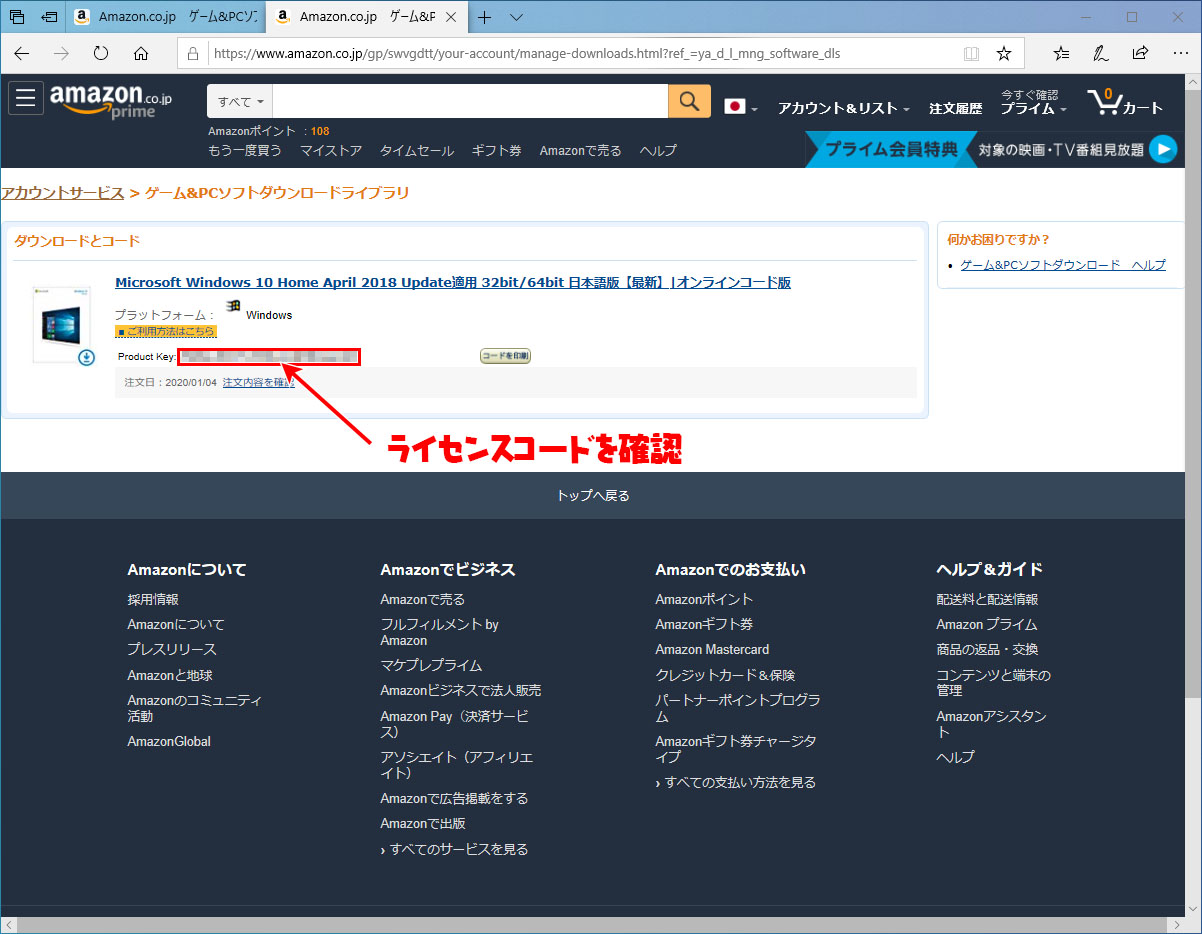Screen dimensions: 1202x934
Task: Click the prime benefits play arrow
Action: [1162, 149]
